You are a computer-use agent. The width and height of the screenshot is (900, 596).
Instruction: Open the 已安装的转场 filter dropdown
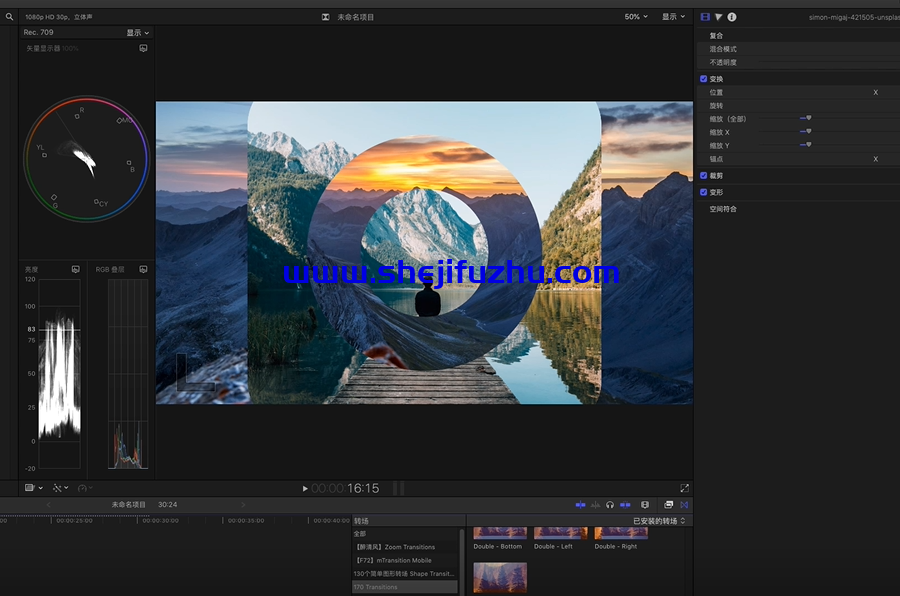[x=659, y=521]
